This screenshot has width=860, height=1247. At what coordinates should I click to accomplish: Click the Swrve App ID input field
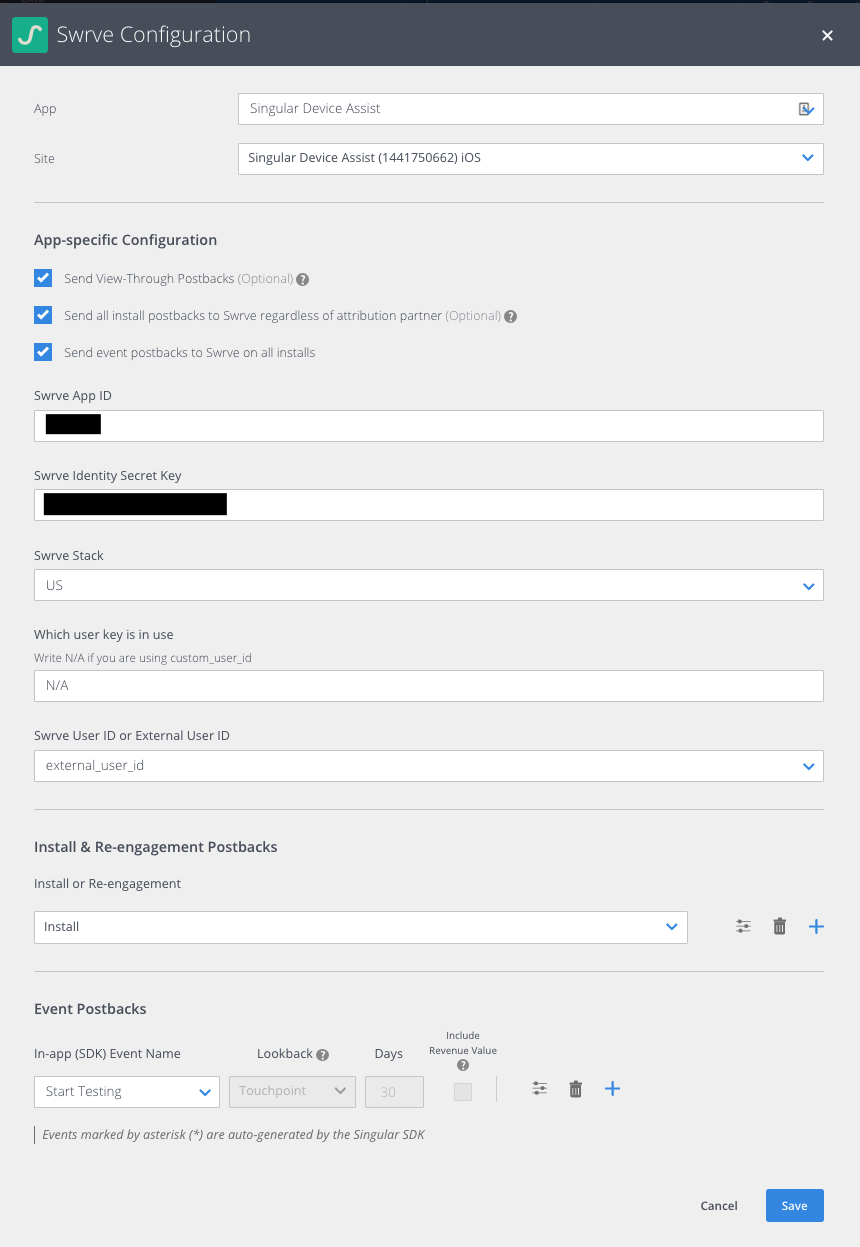pos(429,425)
